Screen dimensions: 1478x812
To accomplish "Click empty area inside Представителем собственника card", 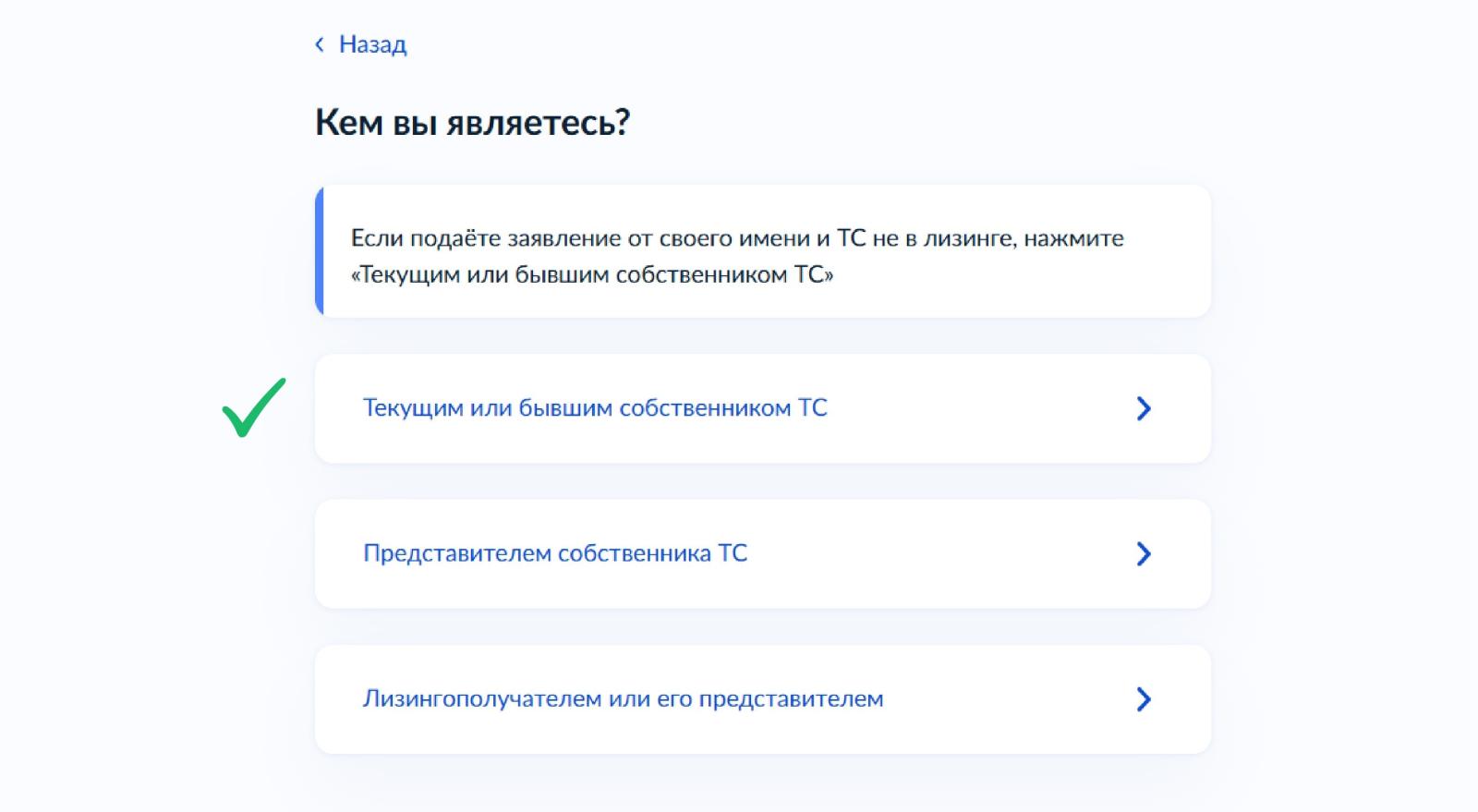I will tap(933, 553).
